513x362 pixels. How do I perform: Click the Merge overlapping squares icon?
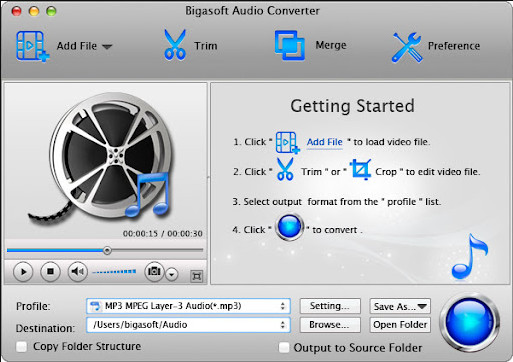(x=289, y=45)
